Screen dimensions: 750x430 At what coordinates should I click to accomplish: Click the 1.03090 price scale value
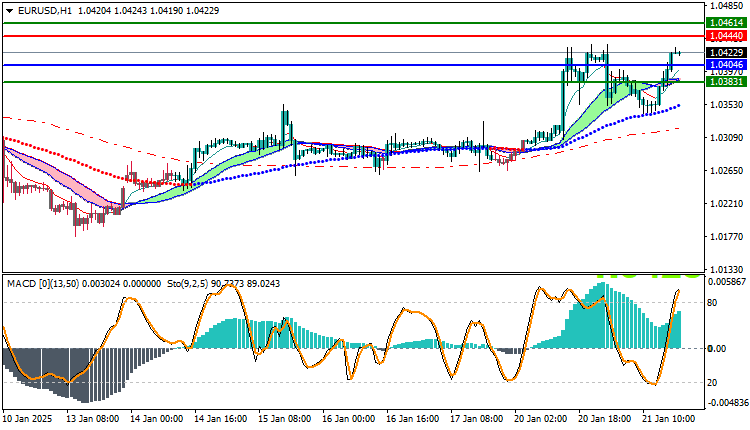click(x=727, y=138)
